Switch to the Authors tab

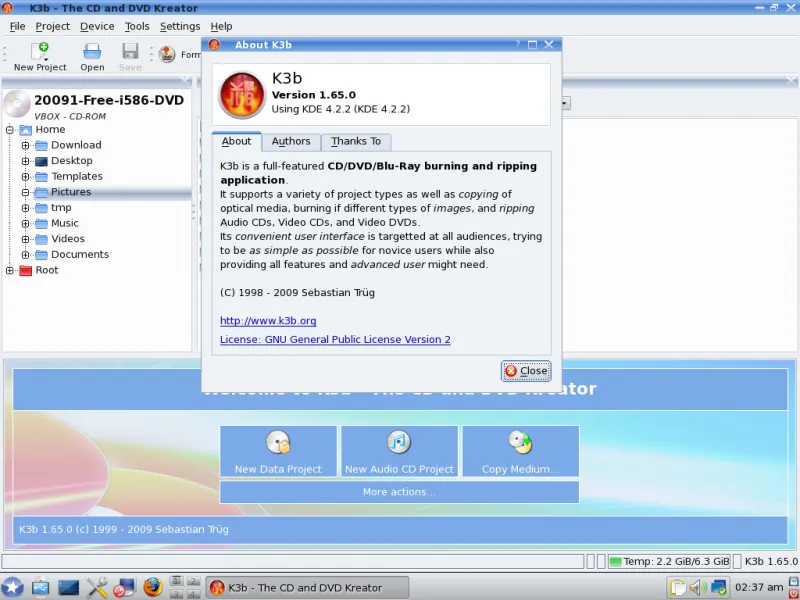tap(291, 142)
